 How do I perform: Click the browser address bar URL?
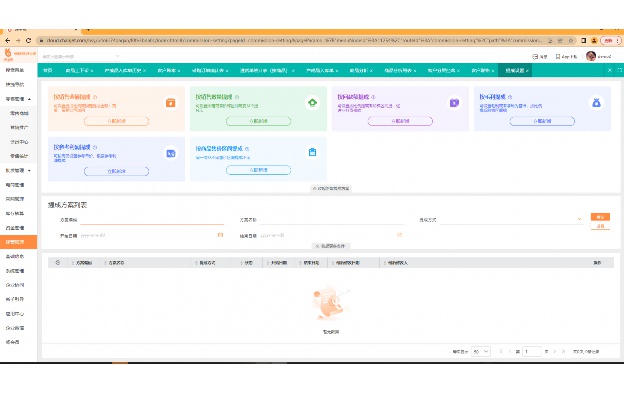294,40
